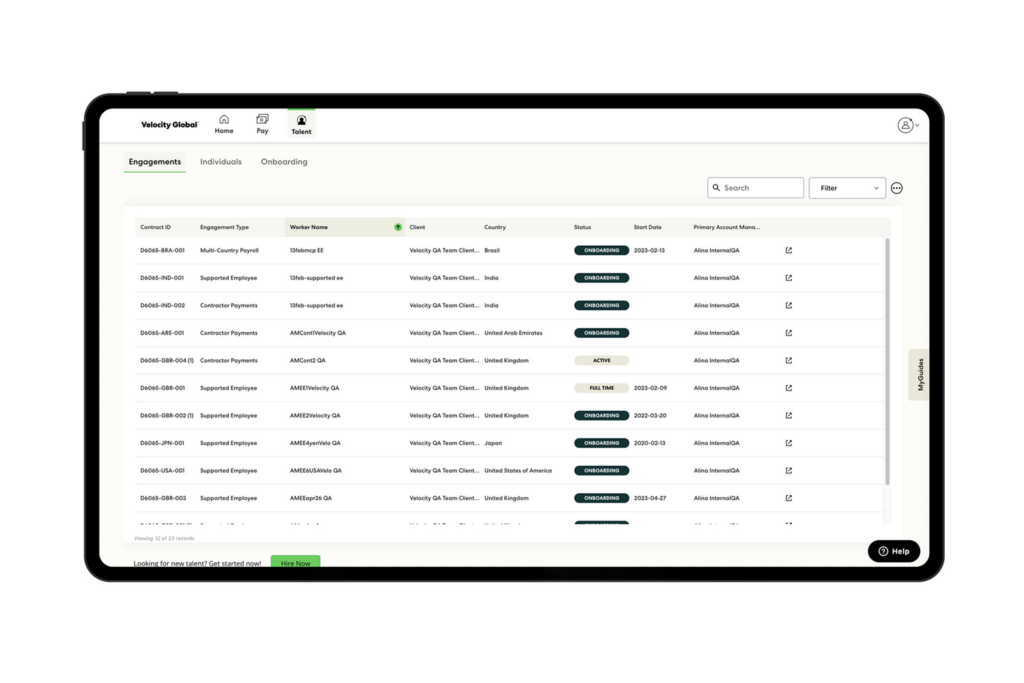Open the Help button
The image size is (1024, 683).
tap(893, 551)
